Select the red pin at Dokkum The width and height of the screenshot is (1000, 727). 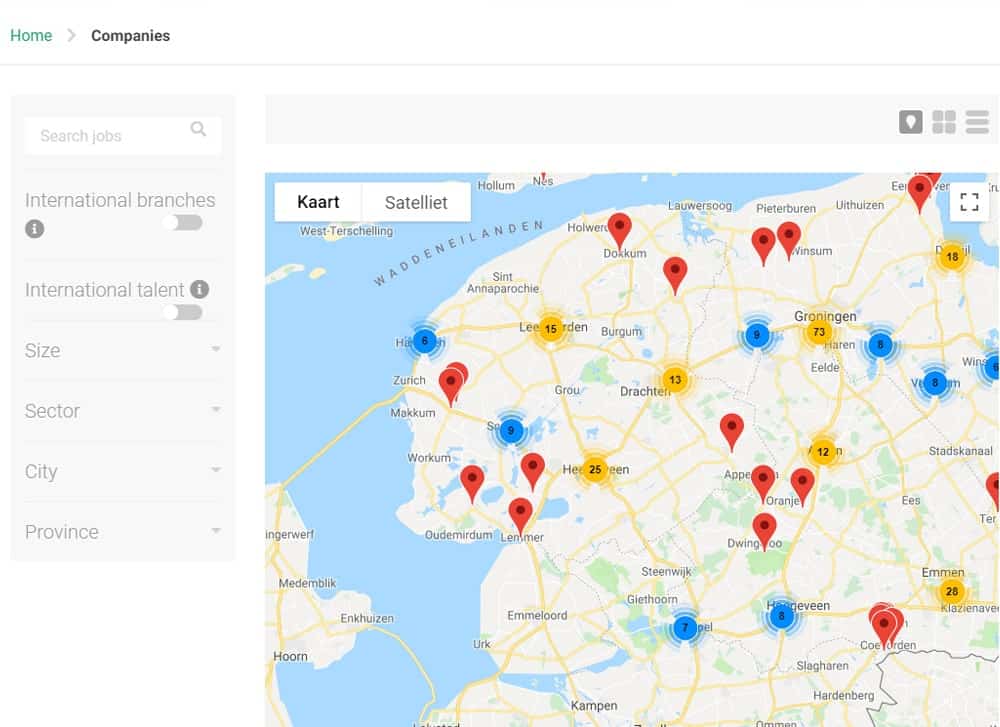pyautogui.click(x=619, y=231)
